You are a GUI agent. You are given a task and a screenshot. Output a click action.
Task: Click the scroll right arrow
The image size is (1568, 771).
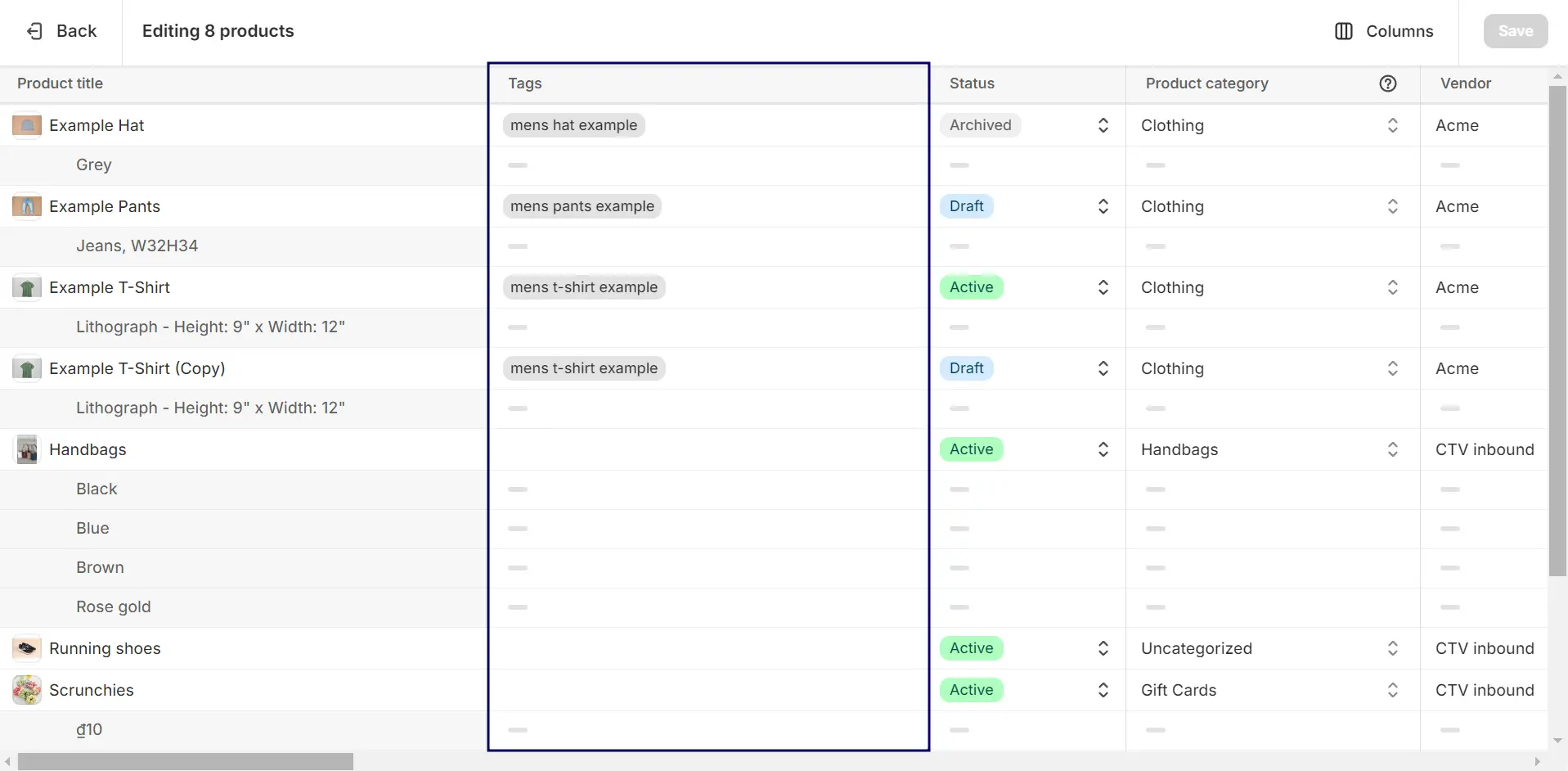tap(1538, 762)
